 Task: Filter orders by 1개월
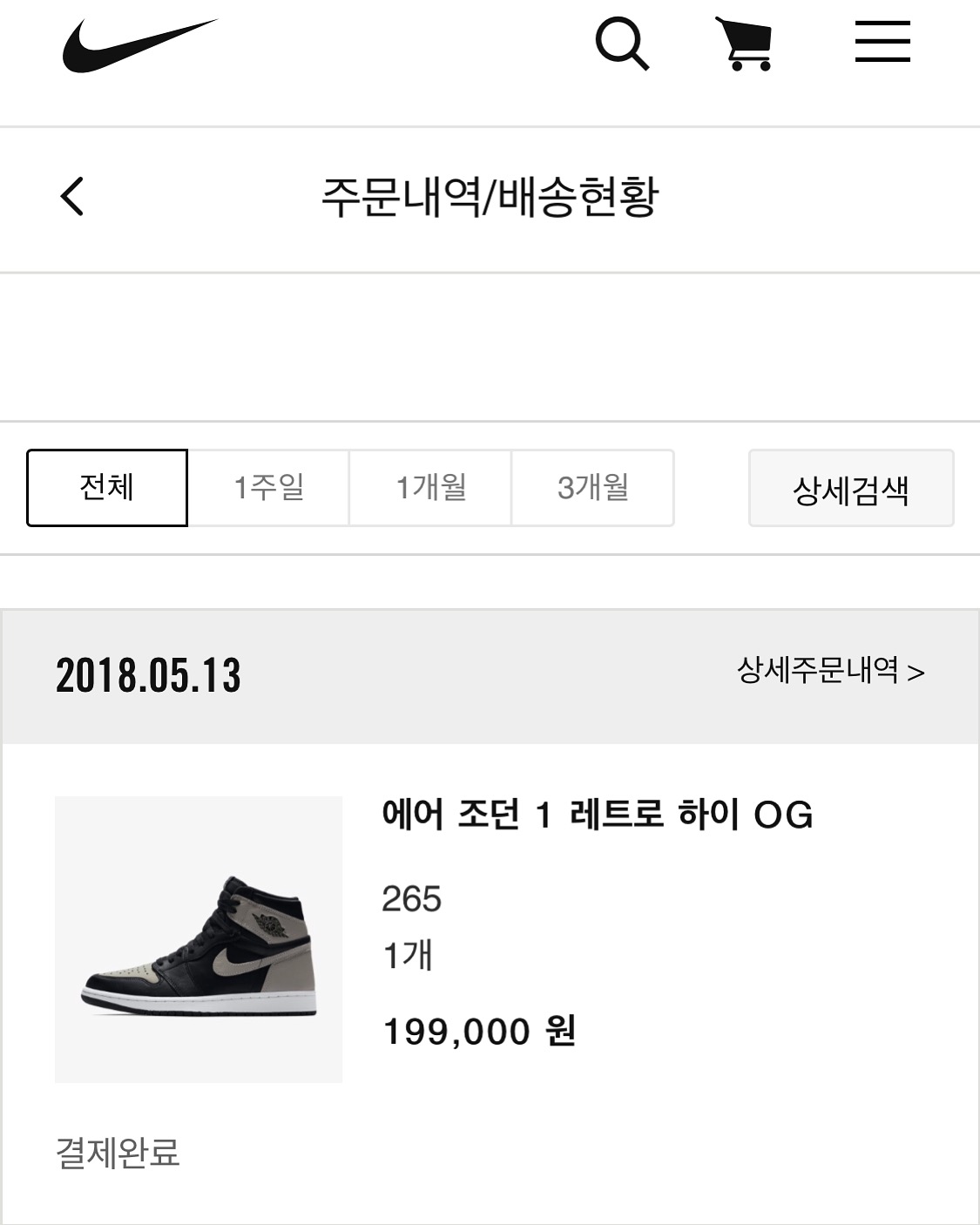coord(430,487)
